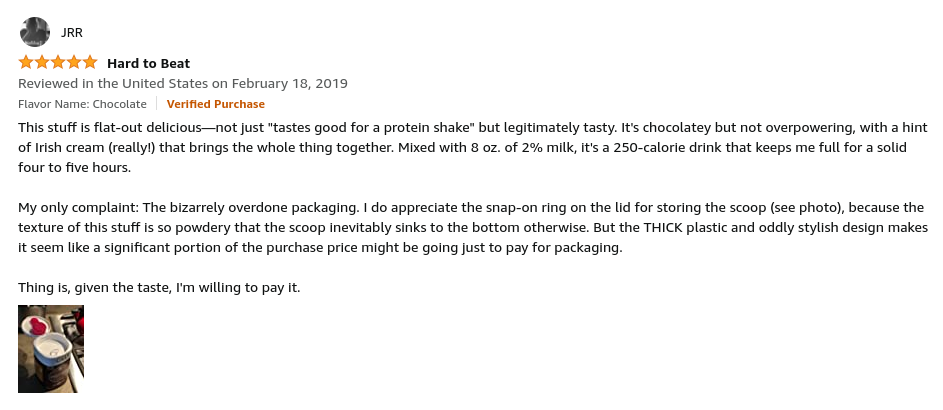This screenshot has width=943, height=410.
Task: Click the second star in the rating
Action: 42,63
